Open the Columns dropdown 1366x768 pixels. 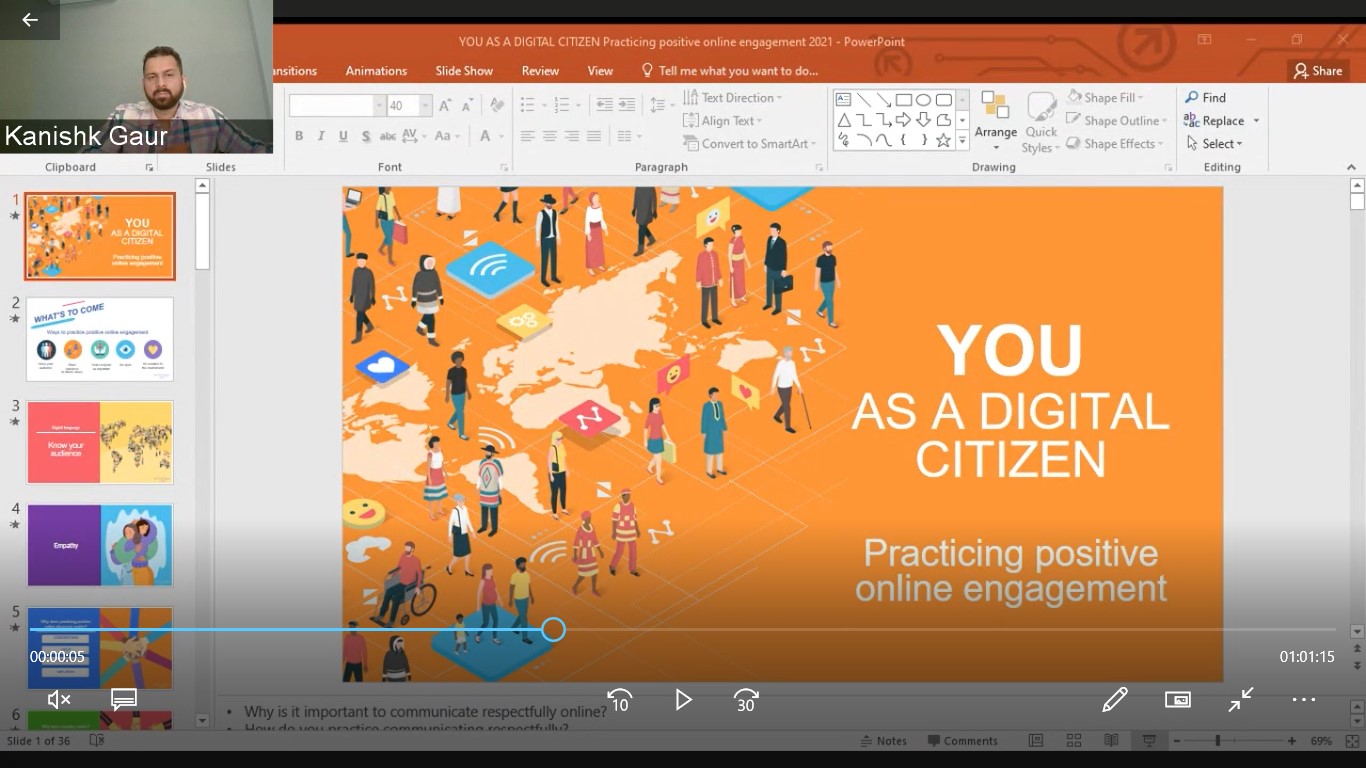tap(629, 136)
